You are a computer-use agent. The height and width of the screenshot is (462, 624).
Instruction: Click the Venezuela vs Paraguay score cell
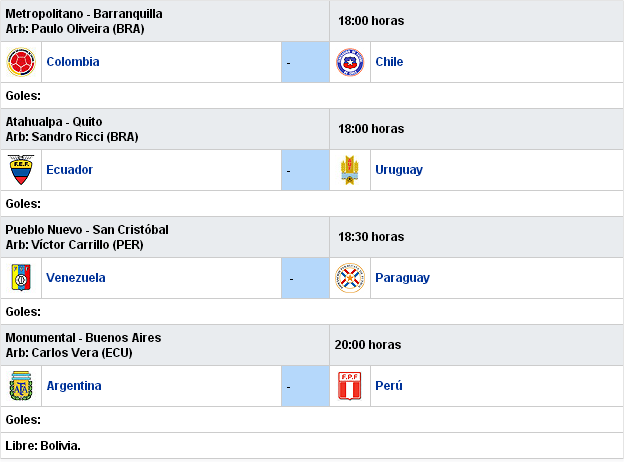(305, 278)
